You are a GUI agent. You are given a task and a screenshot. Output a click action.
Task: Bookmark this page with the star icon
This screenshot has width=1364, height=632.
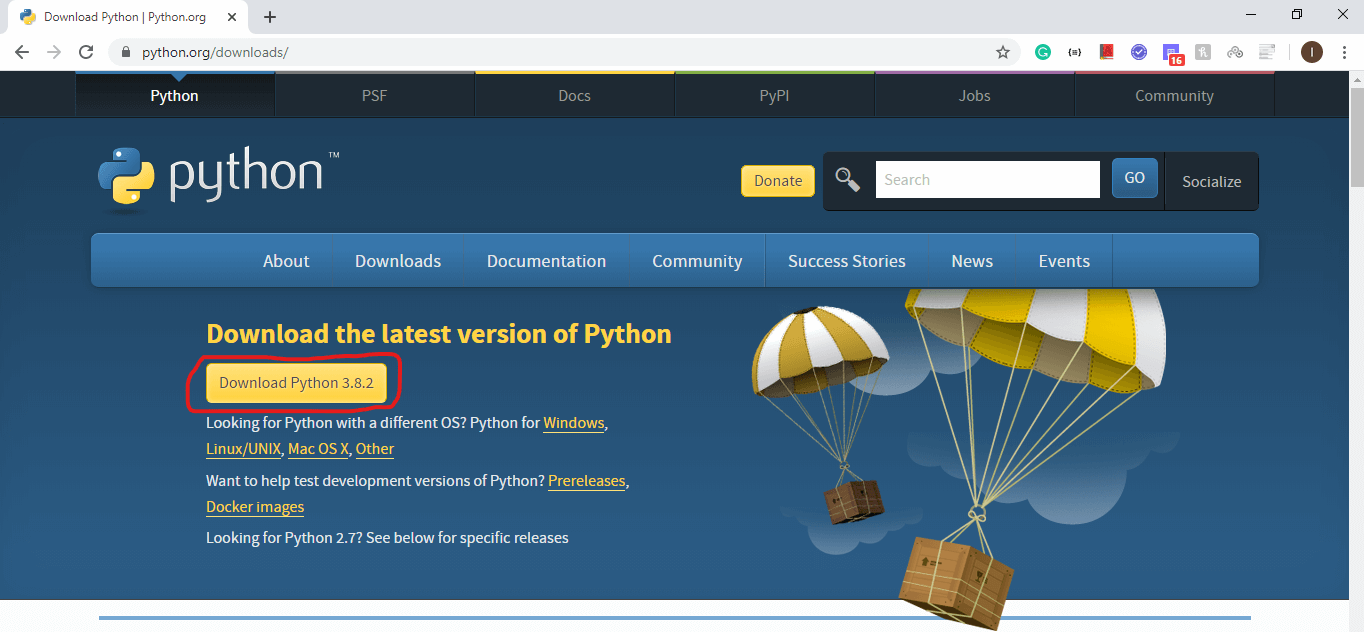click(x=1003, y=52)
